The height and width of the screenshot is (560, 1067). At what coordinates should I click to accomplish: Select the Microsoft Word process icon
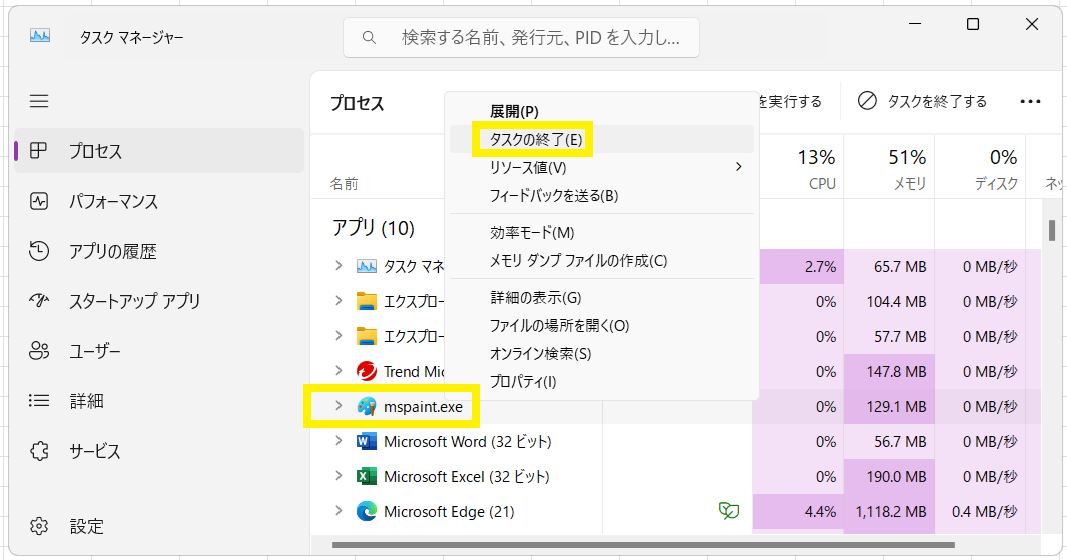[x=367, y=441]
